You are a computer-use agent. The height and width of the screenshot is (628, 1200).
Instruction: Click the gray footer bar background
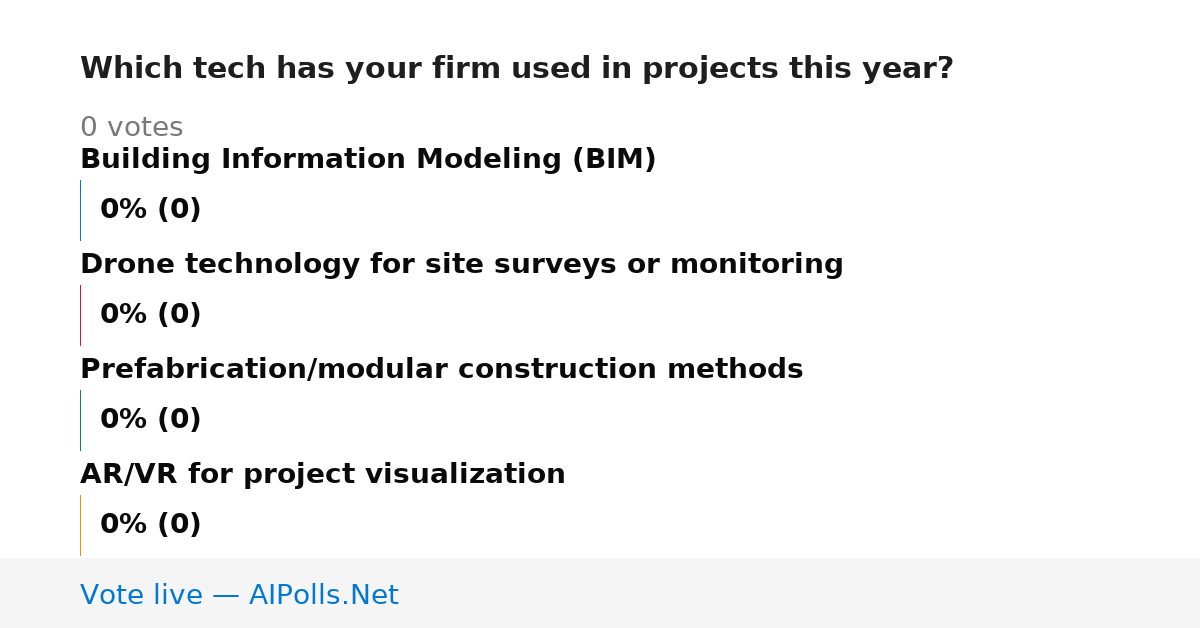(800, 593)
